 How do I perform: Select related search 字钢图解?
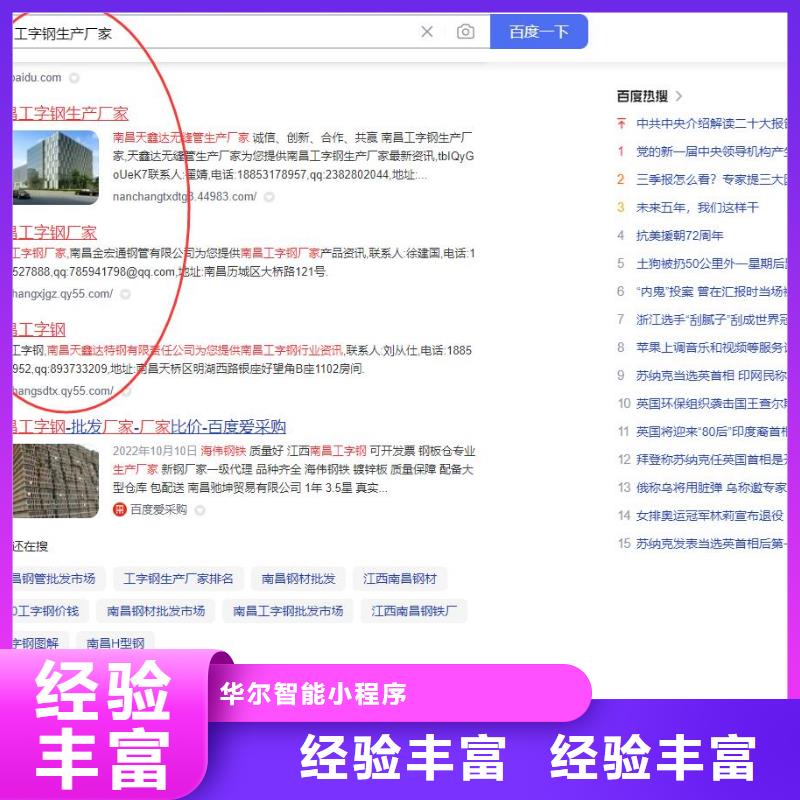[x=40, y=642]
